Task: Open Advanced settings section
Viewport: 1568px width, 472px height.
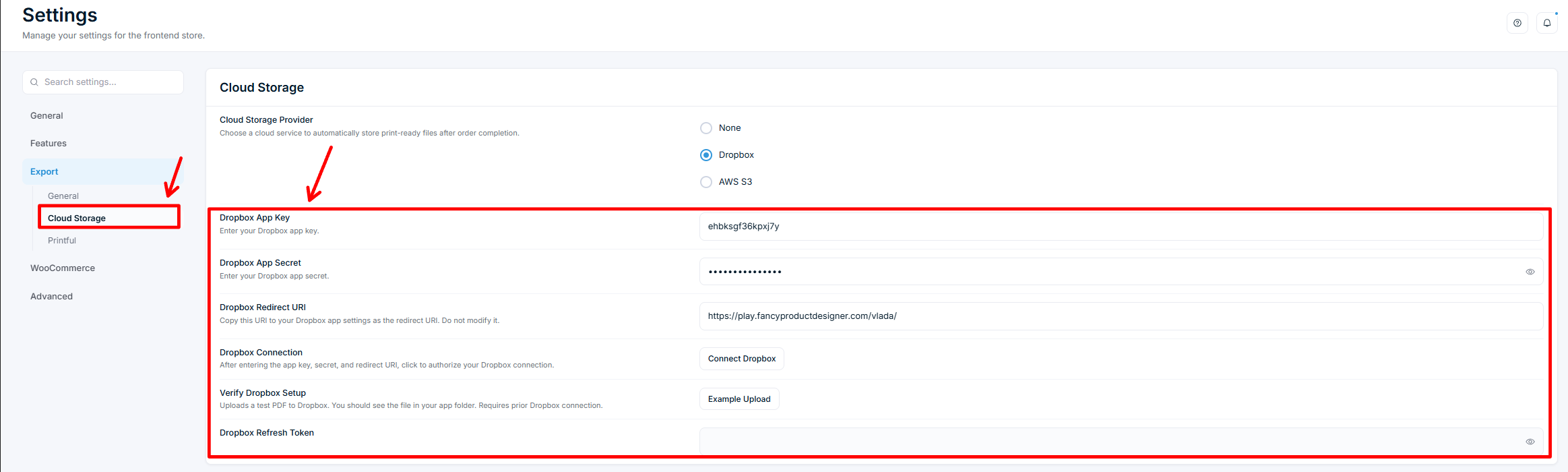Action: point(51,297)
